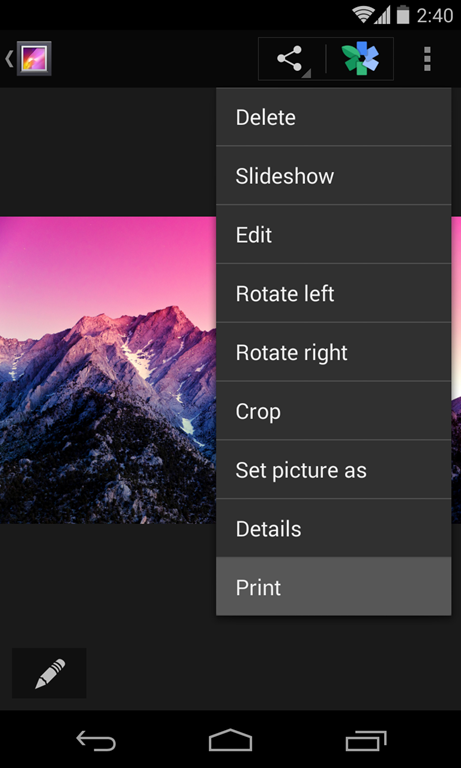This screenshot has height=768, width=461.
Task: Open the share icon menu
Action: [x=291, y=59]
